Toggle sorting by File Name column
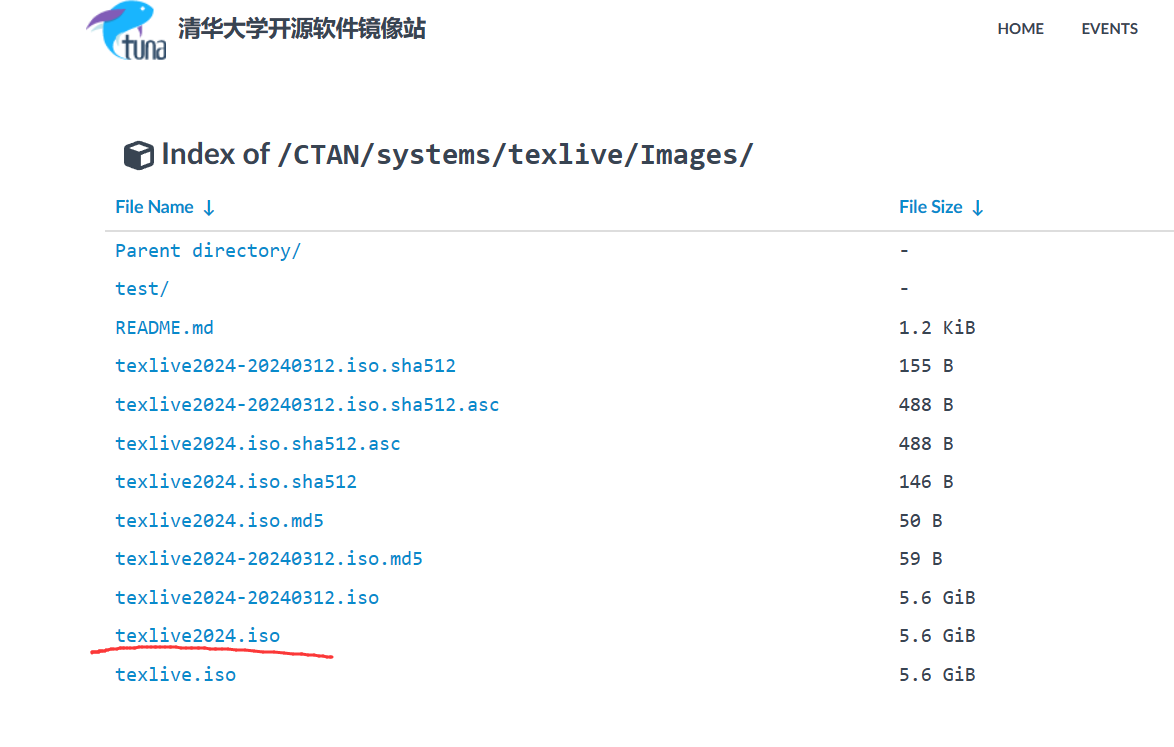This screenshot has width=1174, height=747. pyautogui.click(x=154, y=207)
